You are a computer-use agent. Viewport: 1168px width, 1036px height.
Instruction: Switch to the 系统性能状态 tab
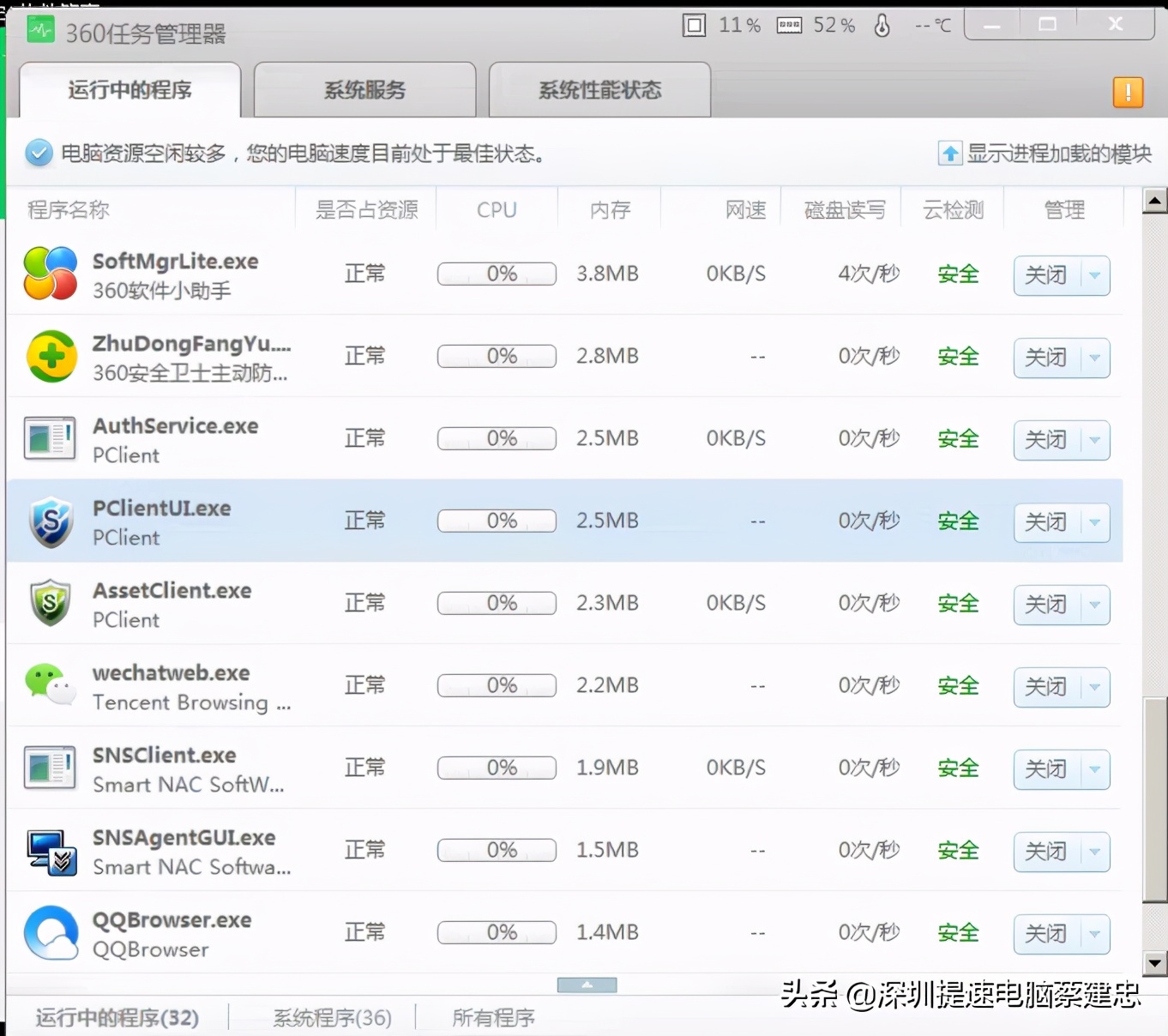tap(599, 89)
